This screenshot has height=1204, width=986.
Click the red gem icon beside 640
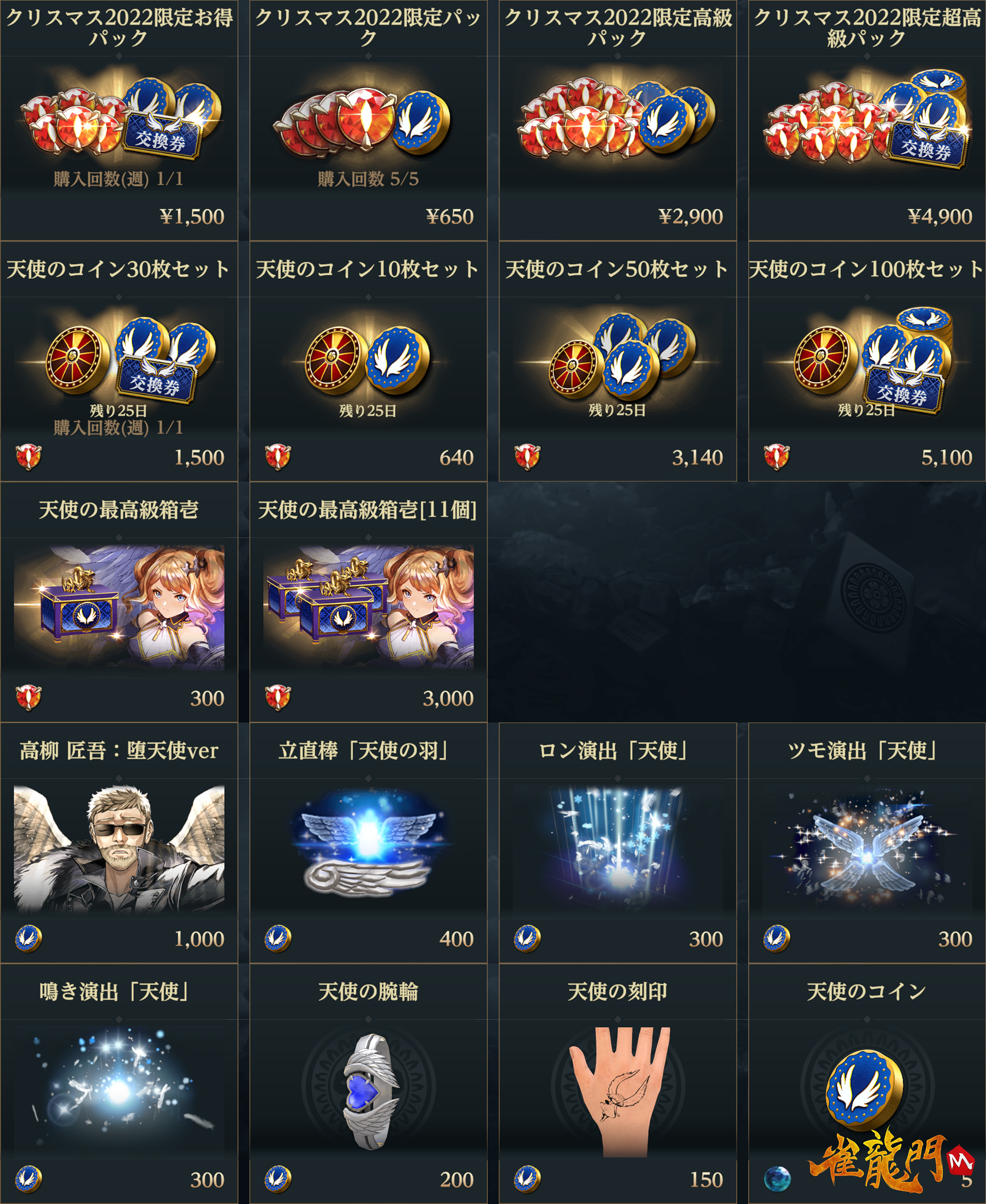click(x=278, y=457)
